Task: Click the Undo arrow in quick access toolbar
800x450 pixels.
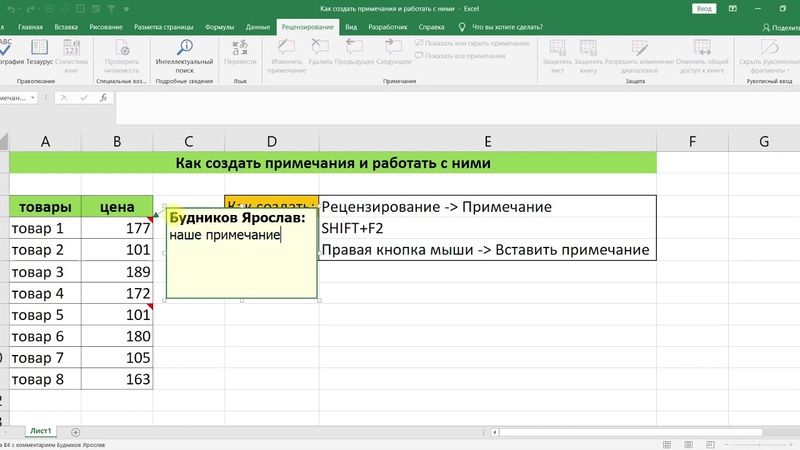Action: [x=11, y=9]
